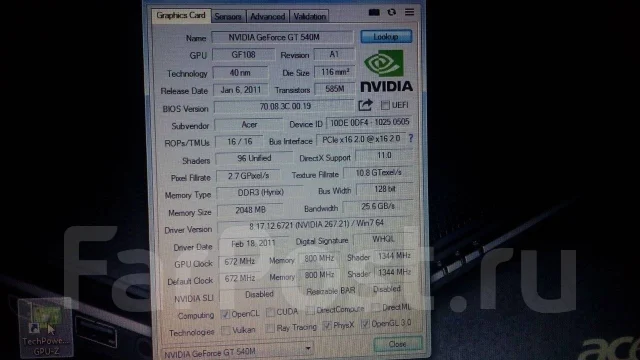Image resolution: width=640 pixels, height=360 pixels.
Task: Click the refresh icon in GPU-Z
Action: tap(392, 12)
